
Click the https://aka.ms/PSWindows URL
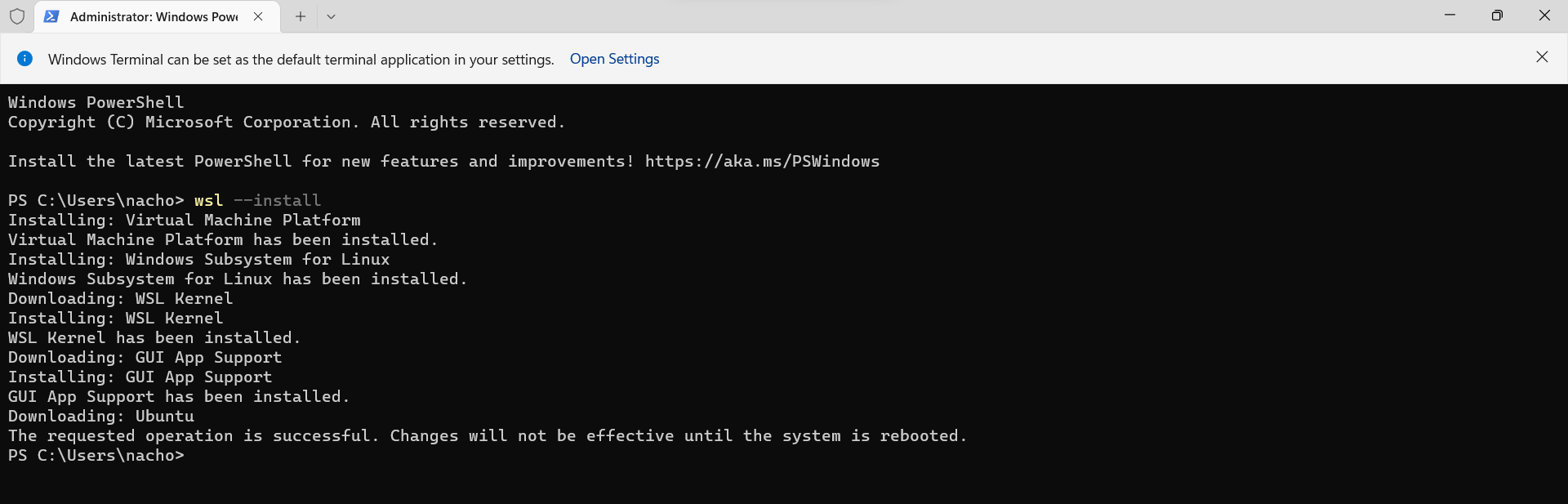762,161
